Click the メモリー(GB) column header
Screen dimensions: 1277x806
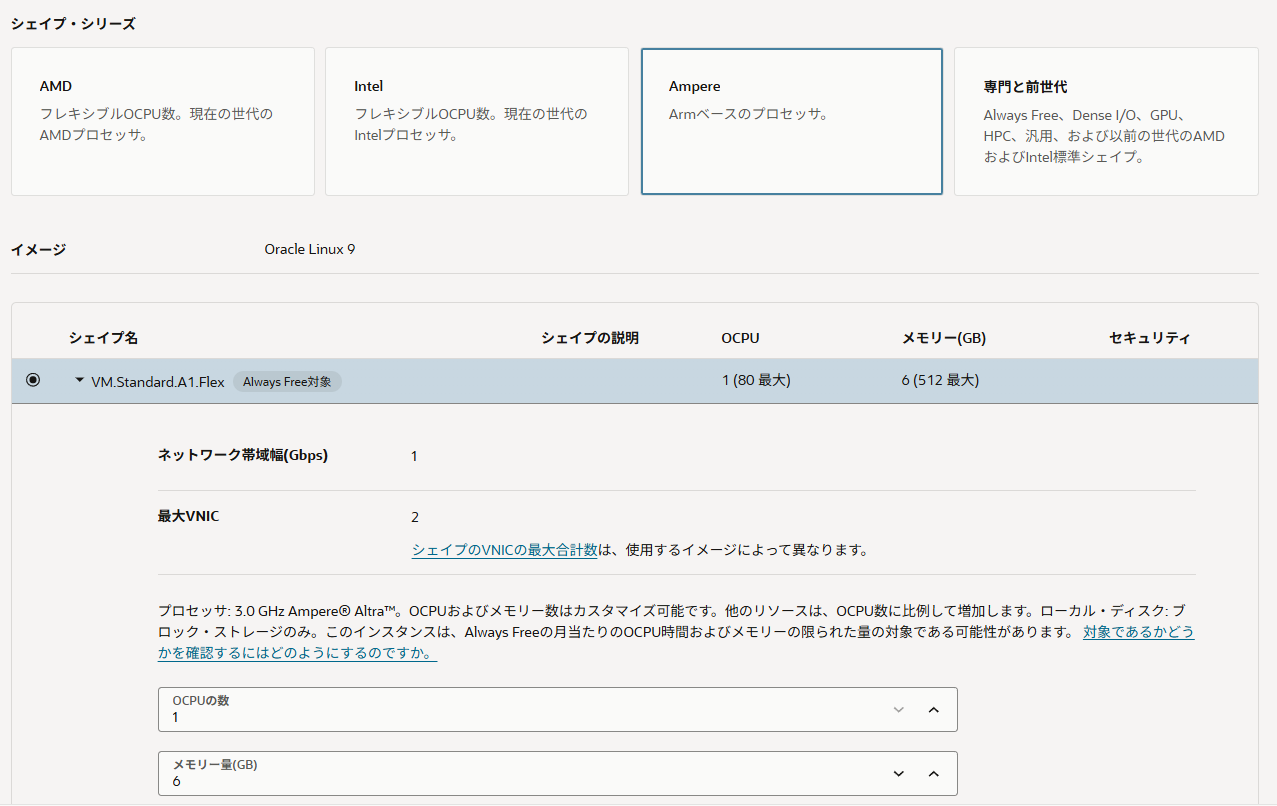944,338
